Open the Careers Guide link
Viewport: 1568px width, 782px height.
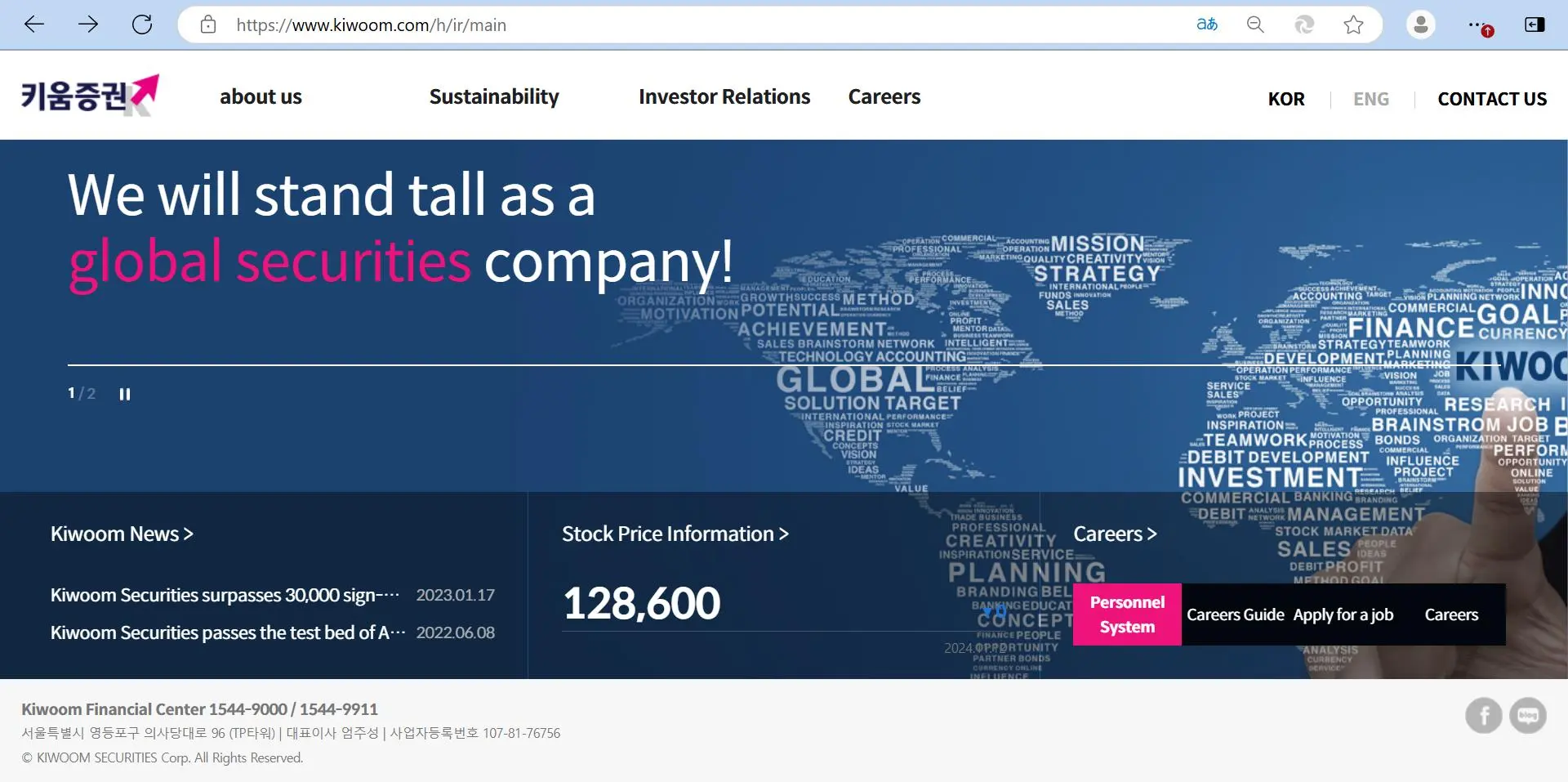click(1235, 614)
